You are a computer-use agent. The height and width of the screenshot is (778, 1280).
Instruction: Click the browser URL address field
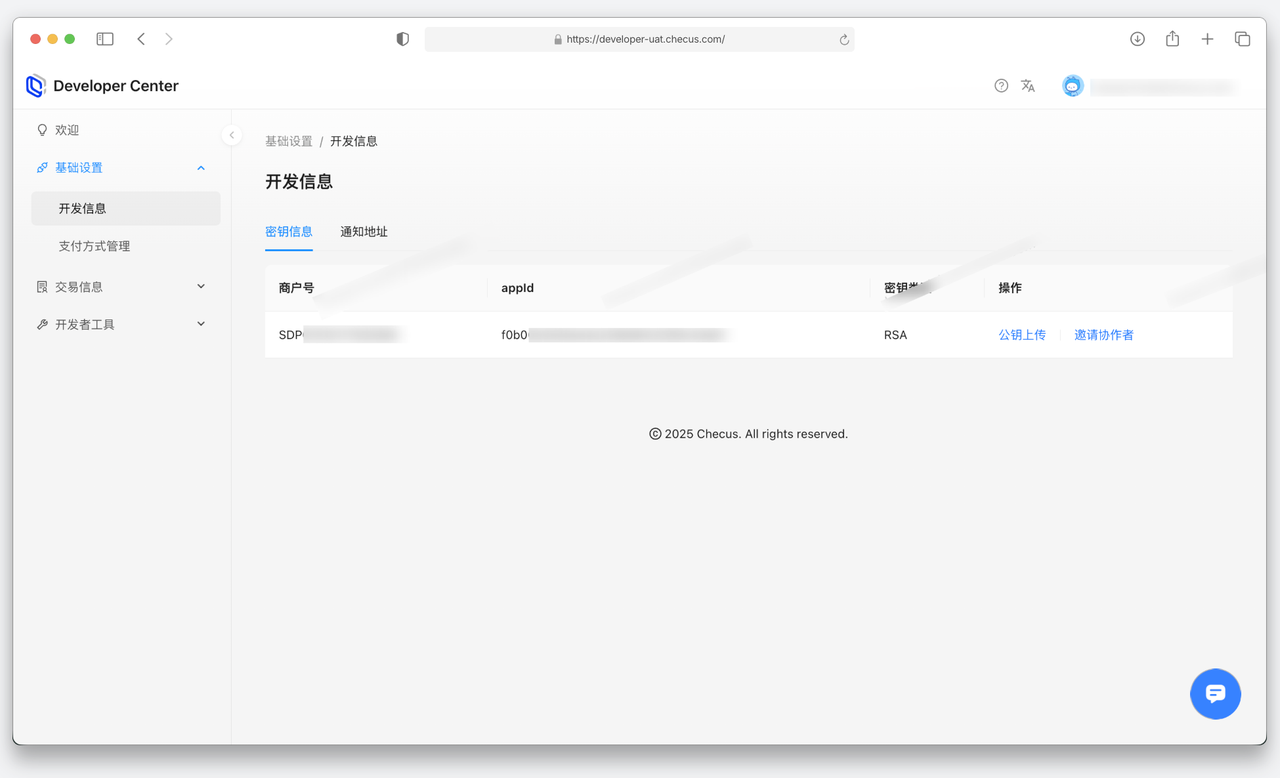[x=640, y=40]
